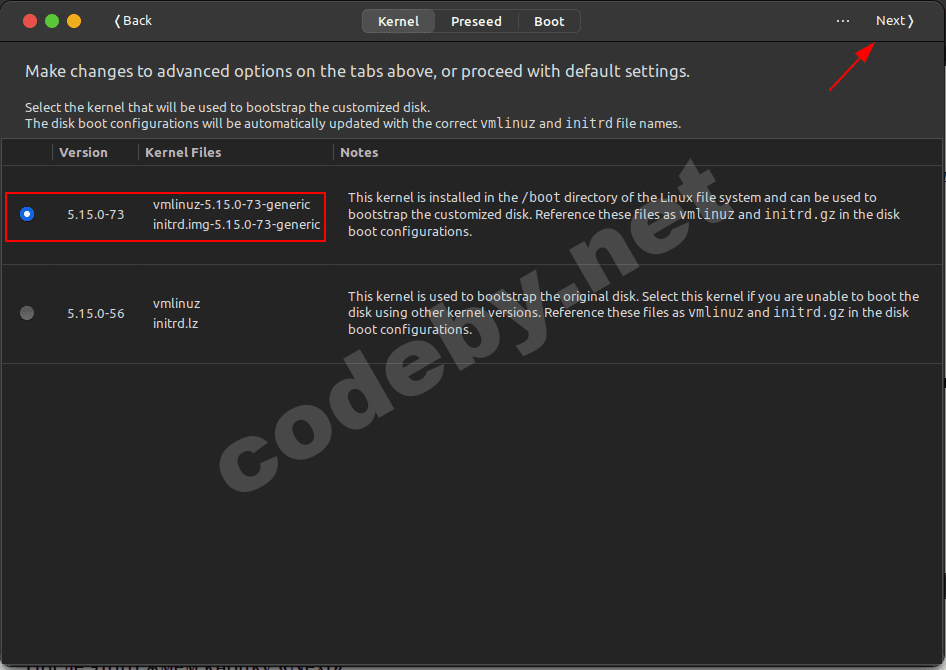Click the Version column header

click(83, 153)
